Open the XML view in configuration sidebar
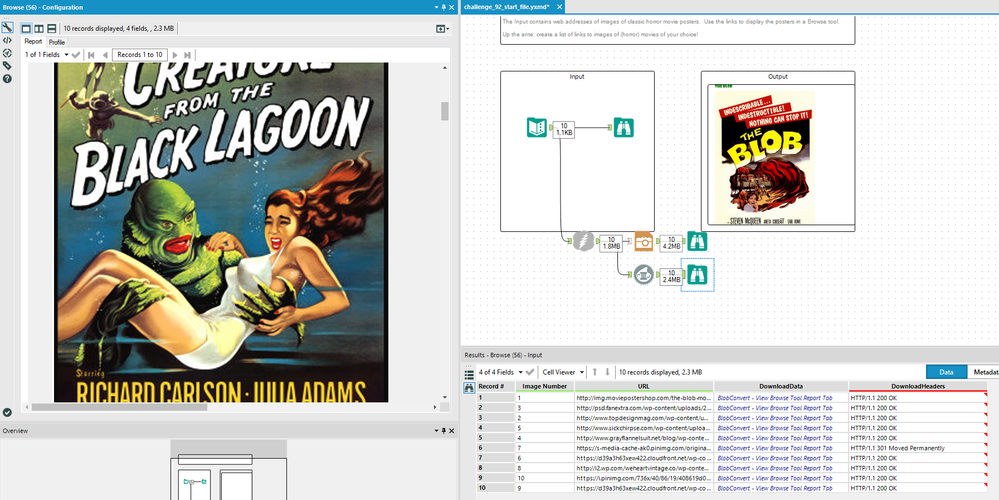Image resolution: width=999 pixels, height=500 pixels. point(7,40)
